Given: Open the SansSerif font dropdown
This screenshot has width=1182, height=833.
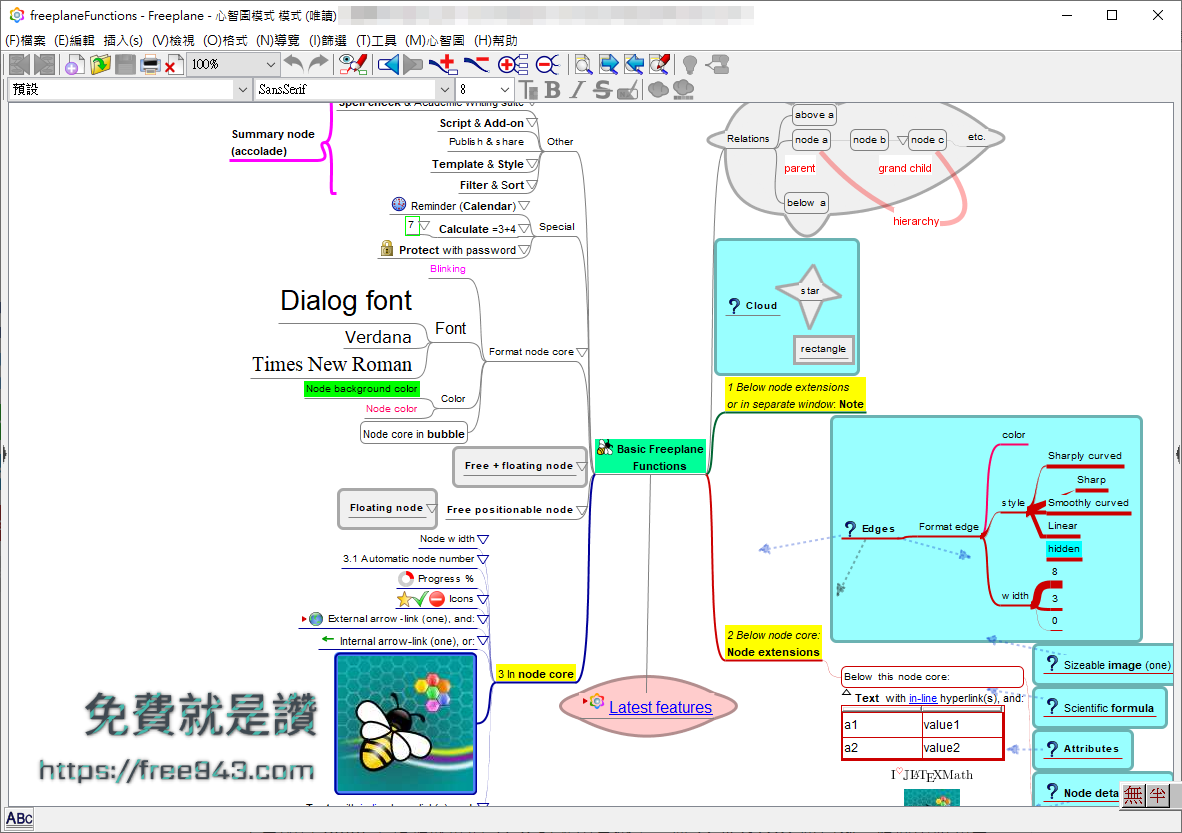Looking at the screenshot, I should click(x=441, y=90).
